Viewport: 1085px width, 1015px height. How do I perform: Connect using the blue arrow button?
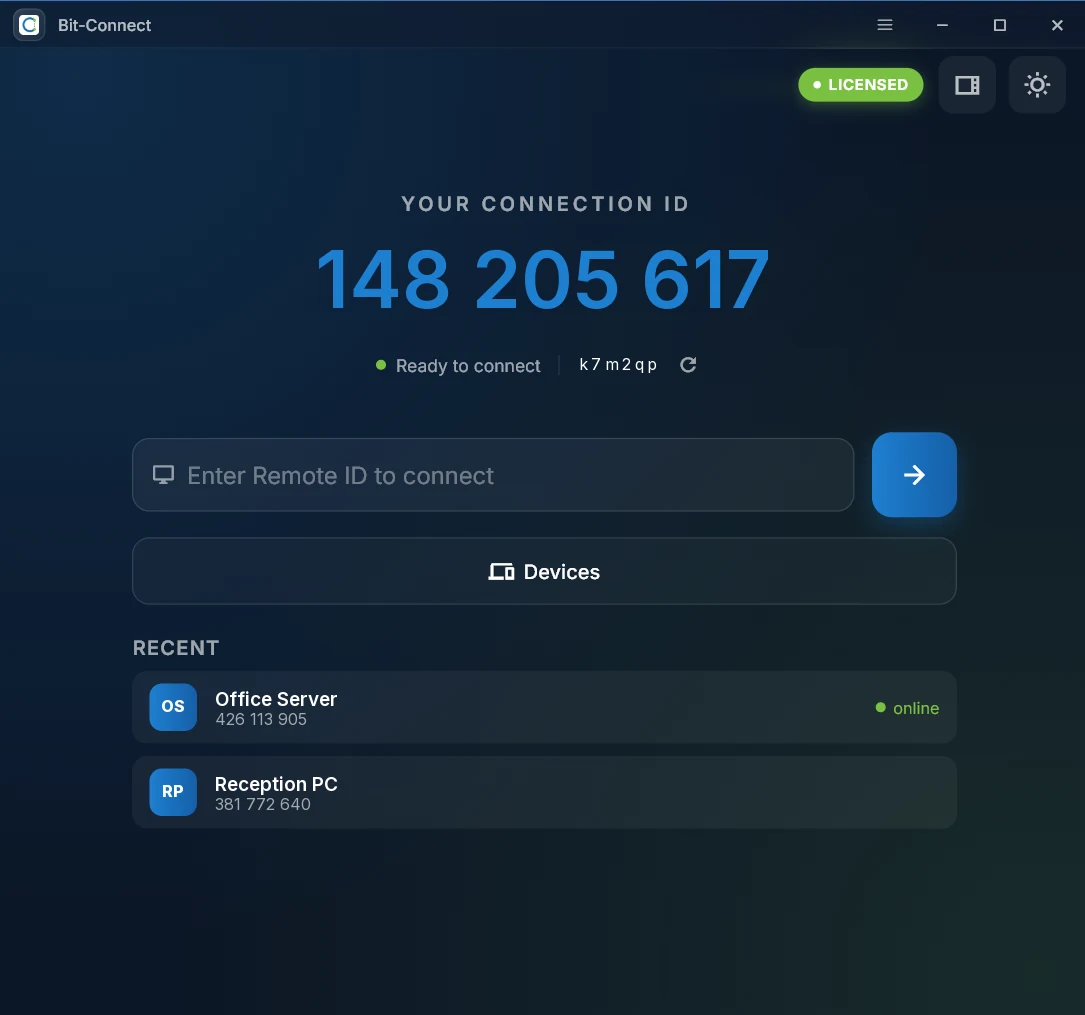coord(914,475)
